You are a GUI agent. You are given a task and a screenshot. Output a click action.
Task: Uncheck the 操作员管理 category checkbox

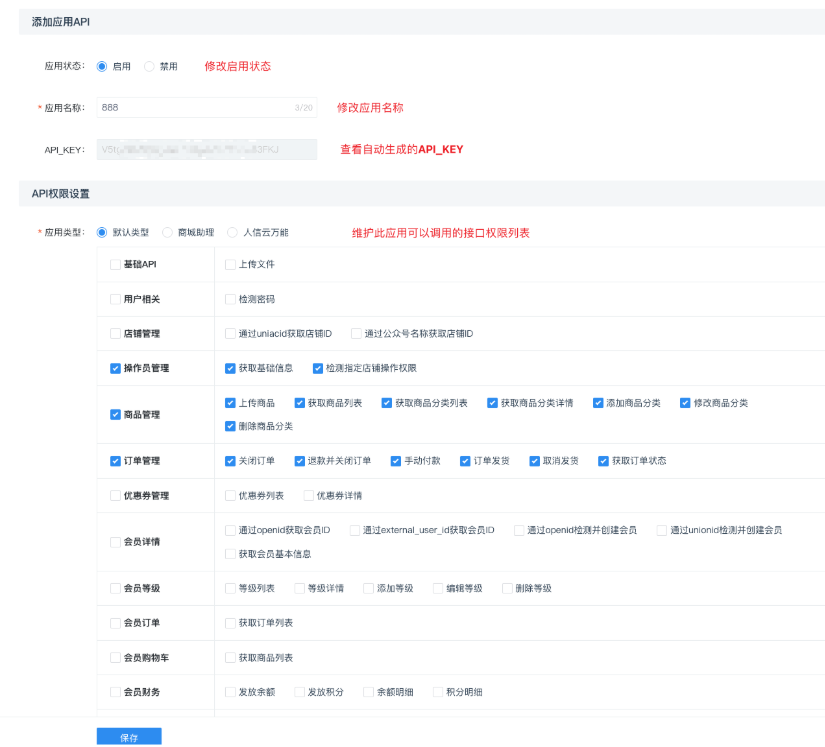(x=115, y=369)
